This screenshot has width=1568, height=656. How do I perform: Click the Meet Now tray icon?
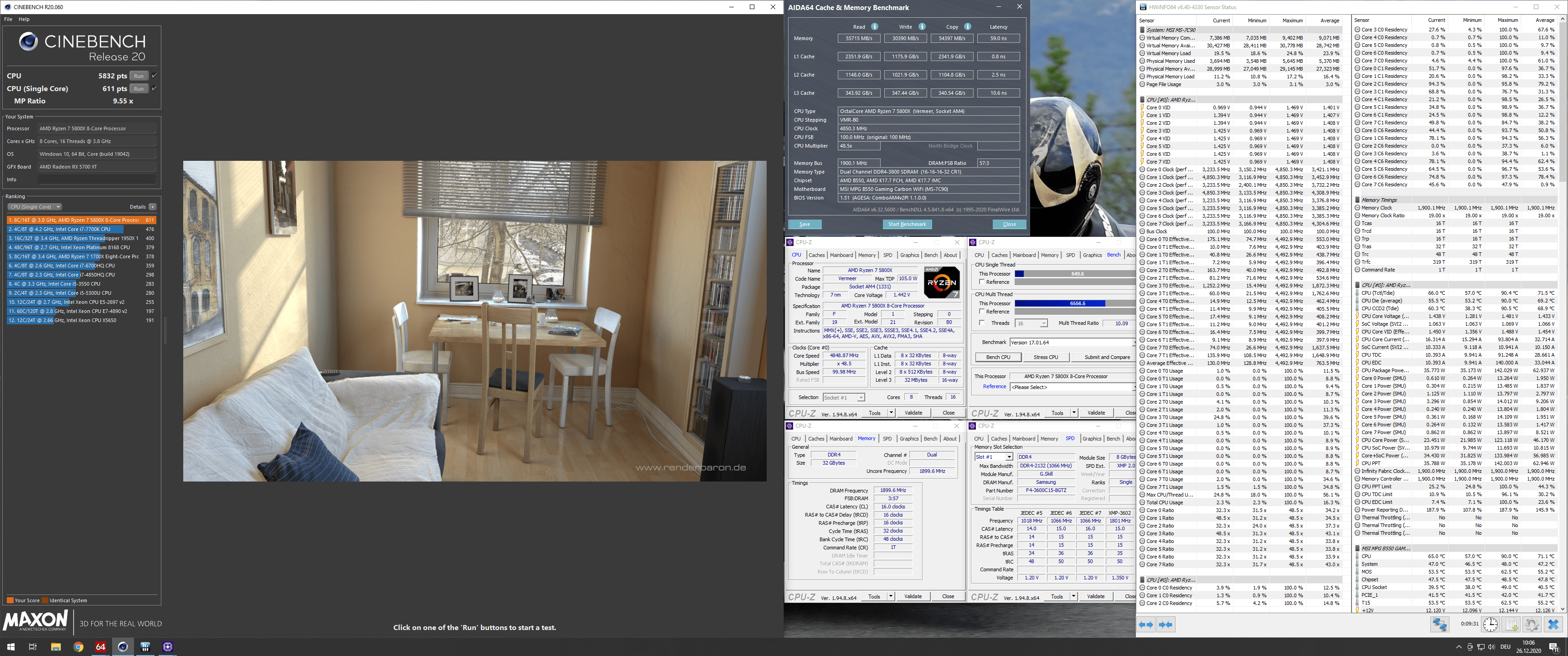1470,647
